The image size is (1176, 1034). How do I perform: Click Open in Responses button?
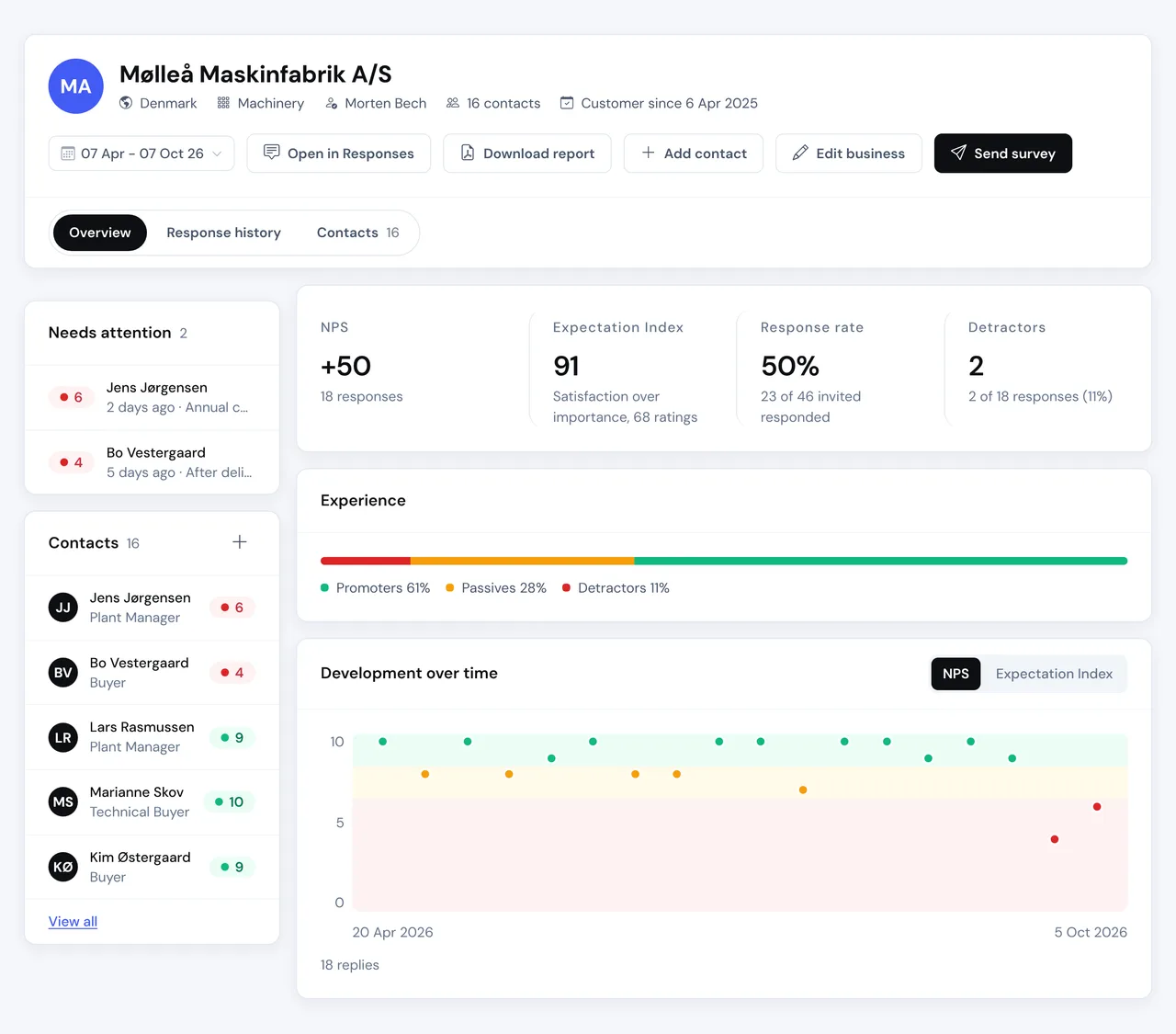pyautogui.click(x=339, y=153)
